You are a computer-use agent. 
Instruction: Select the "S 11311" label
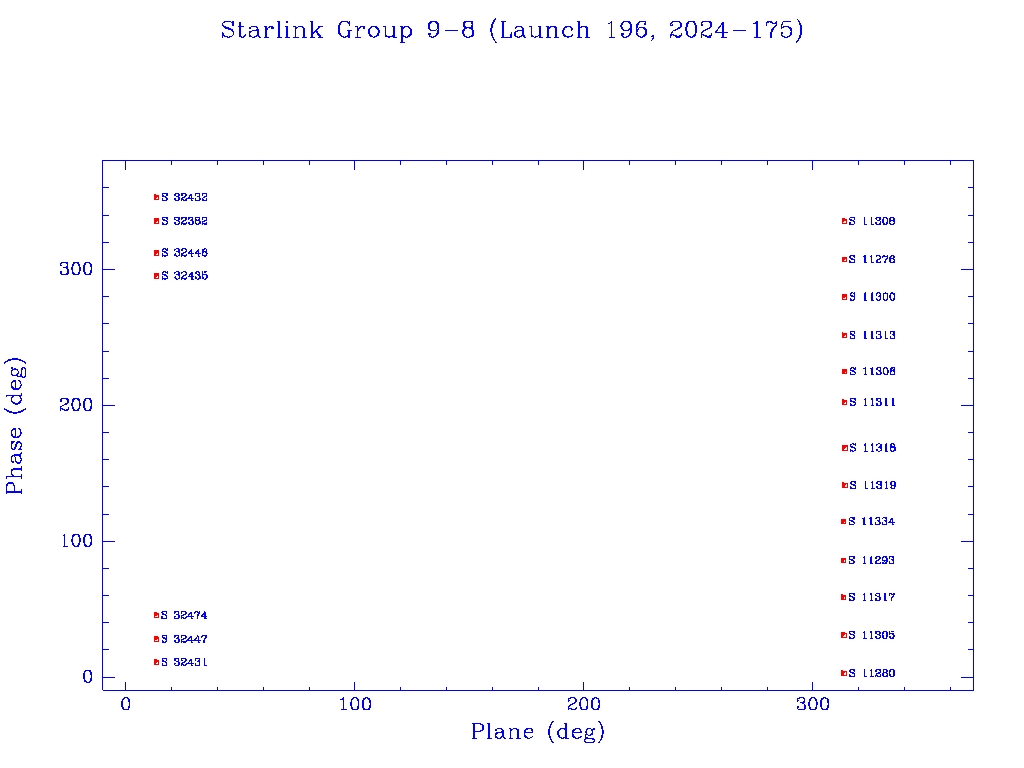872,402
